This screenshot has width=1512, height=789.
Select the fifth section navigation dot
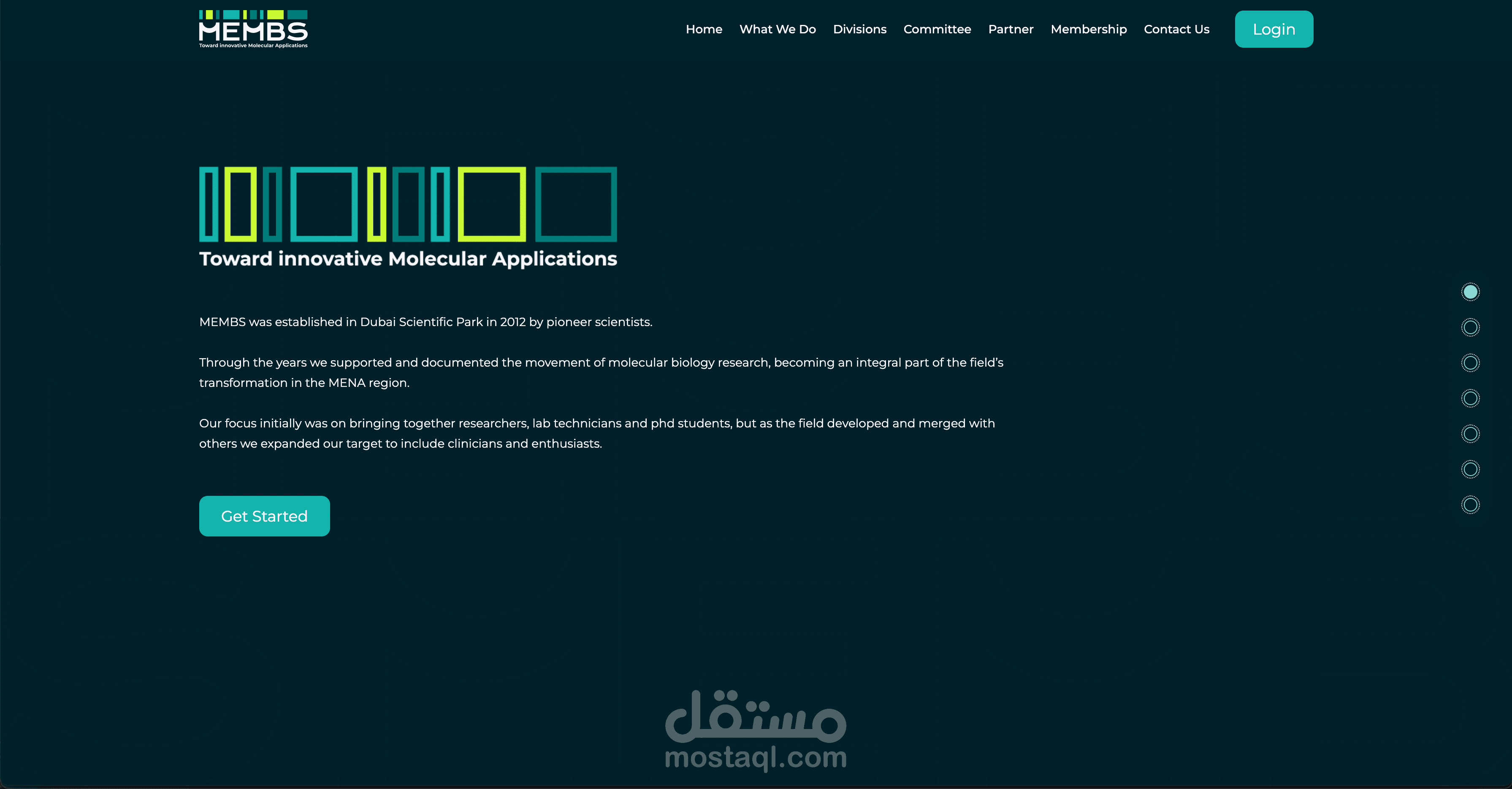click(x=1470, y=433)
